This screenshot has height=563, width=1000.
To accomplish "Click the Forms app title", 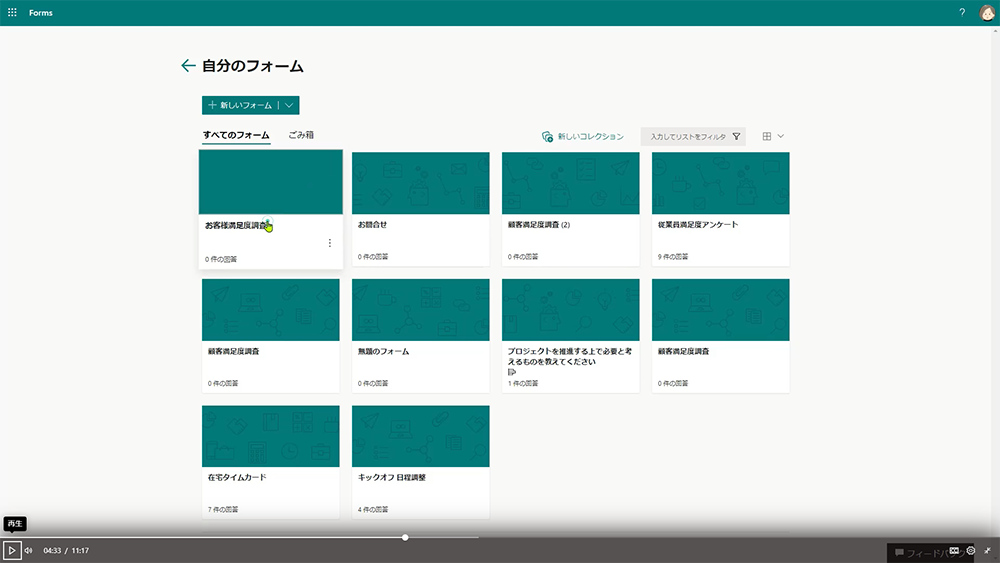I will (x=41, y=13).
